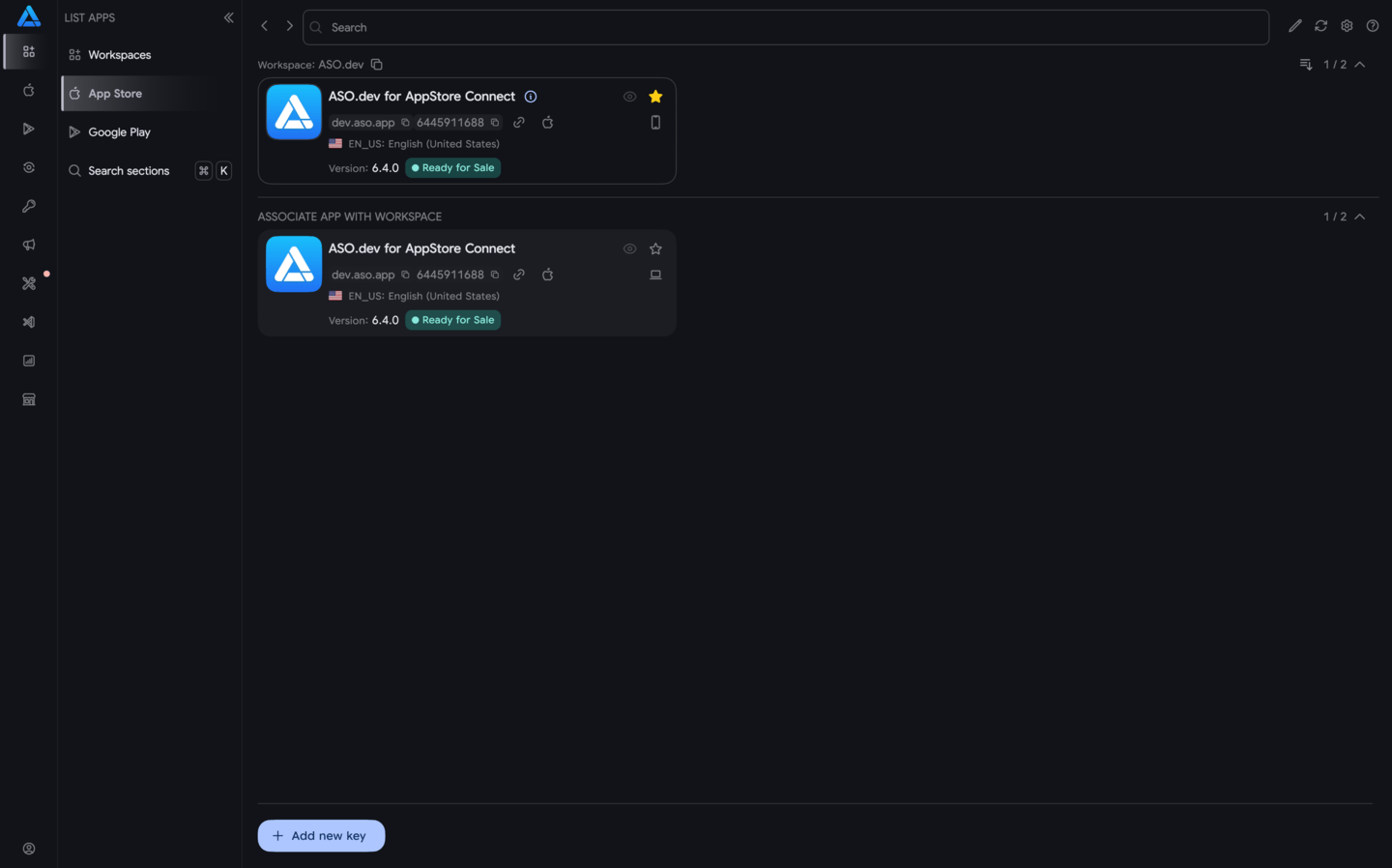Open the key icon in the left rail
This screenshot has width=1392, height=868.
point(29,206)
